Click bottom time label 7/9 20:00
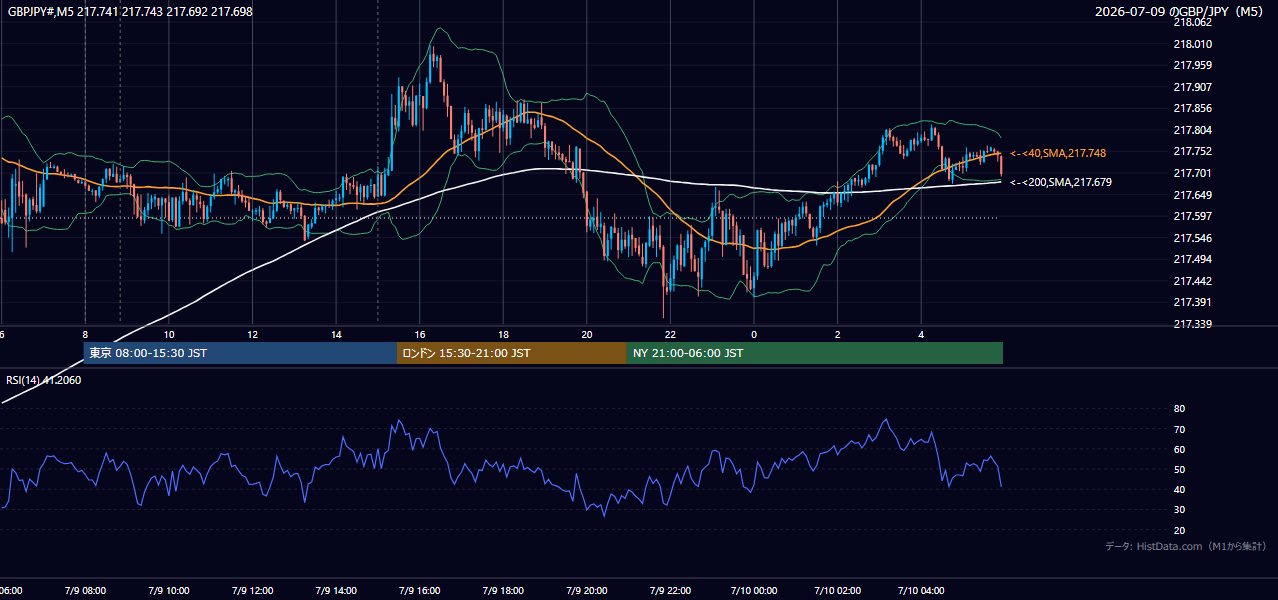The image size is (1278, 600). [x=587, y=591]
